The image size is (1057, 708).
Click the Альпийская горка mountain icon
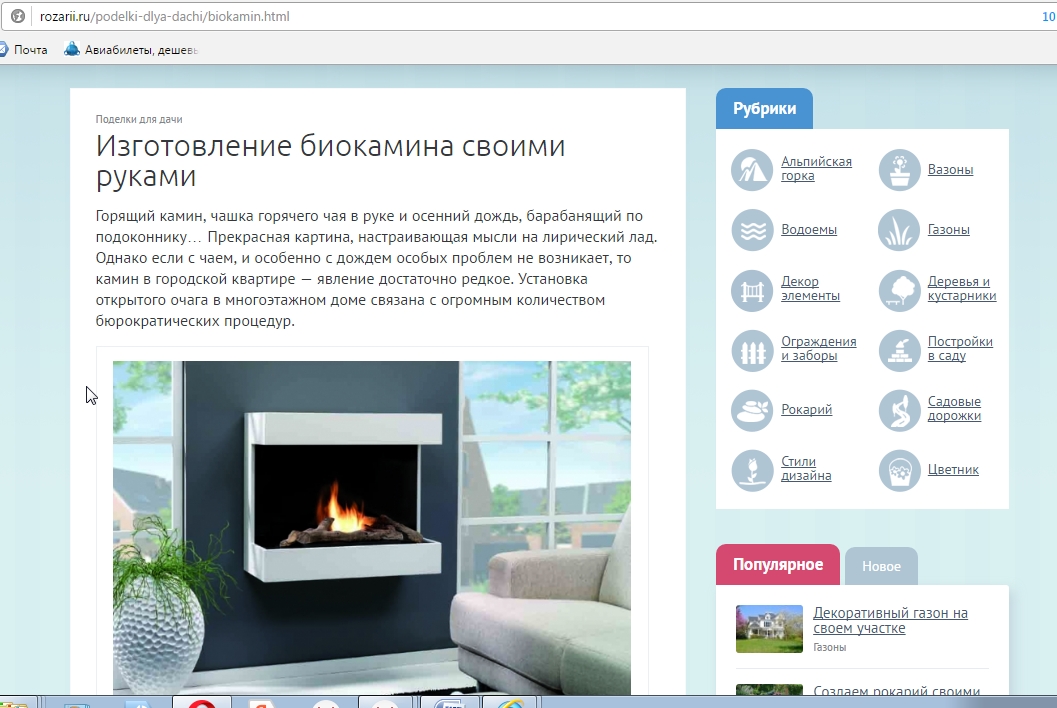752,169
